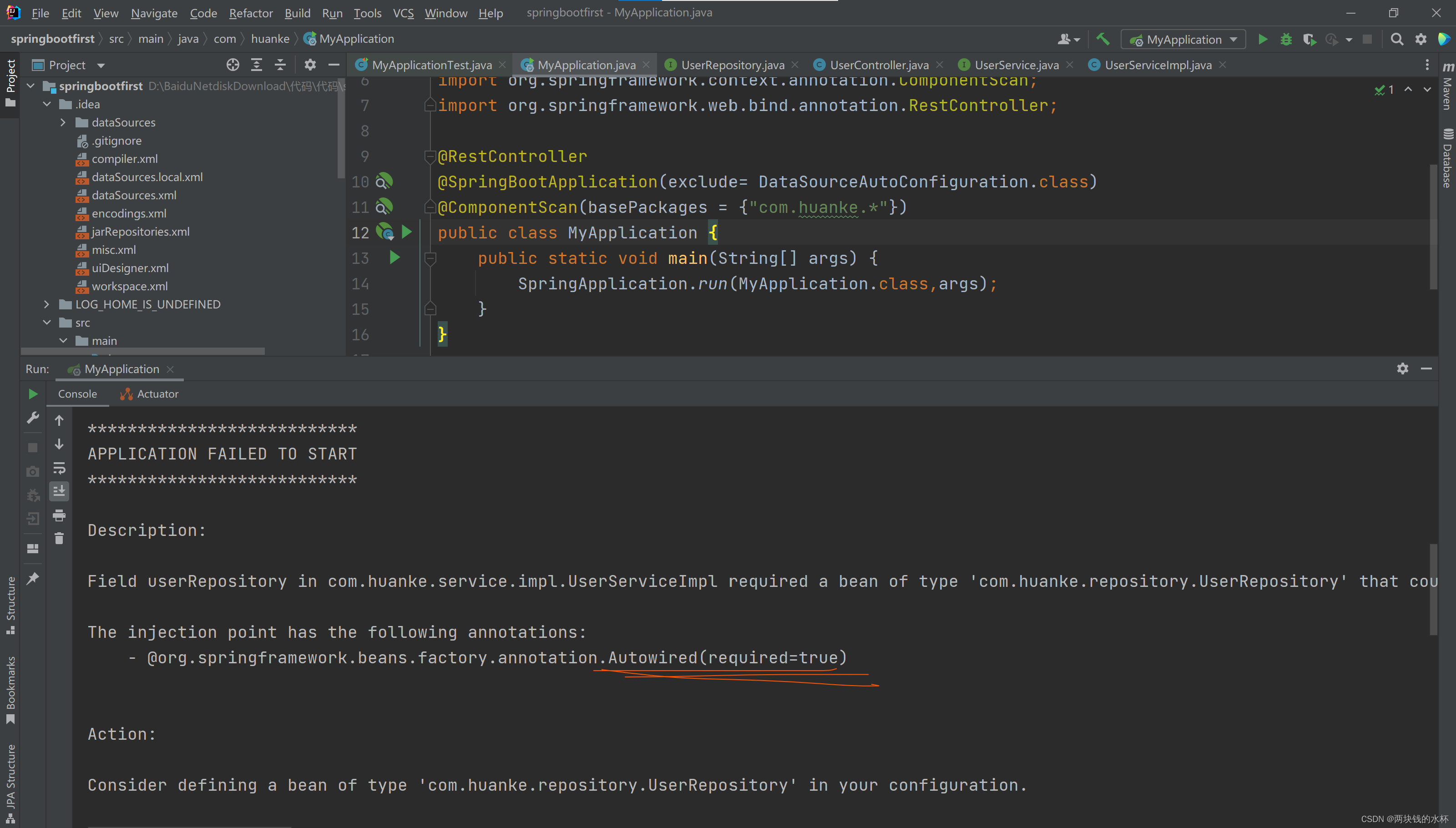Toggle pin tab in Run panel
The width and height of the screenshot is (1456, 828).
tap(33, 578)
